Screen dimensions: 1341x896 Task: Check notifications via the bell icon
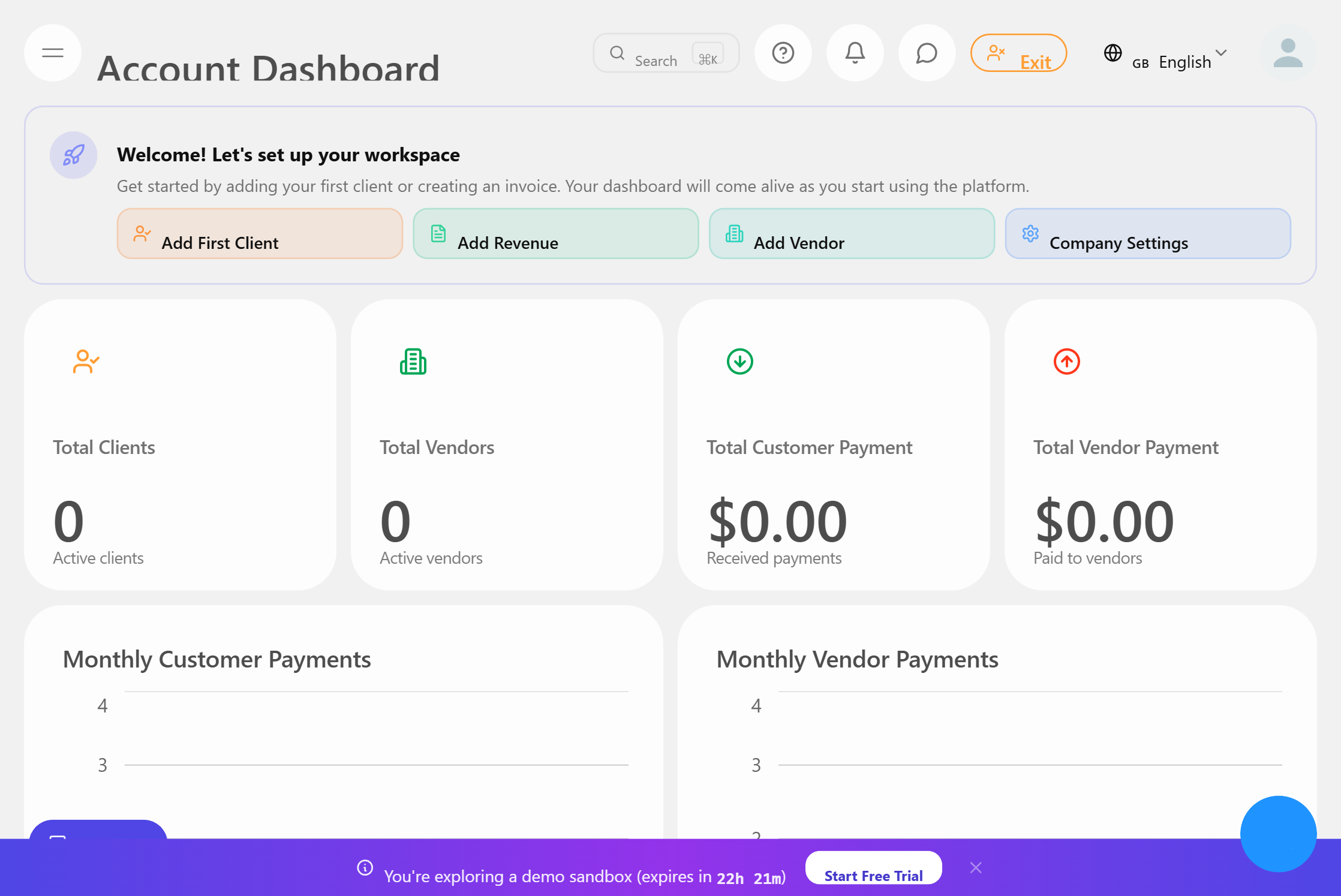(855, 53)
